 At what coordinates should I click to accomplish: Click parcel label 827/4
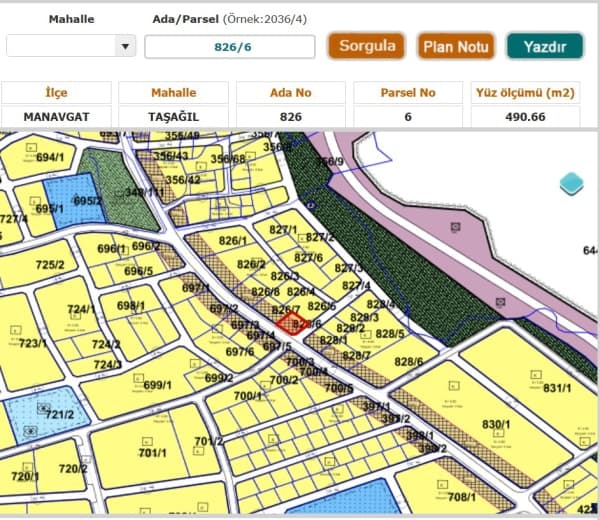pos(356,285)
